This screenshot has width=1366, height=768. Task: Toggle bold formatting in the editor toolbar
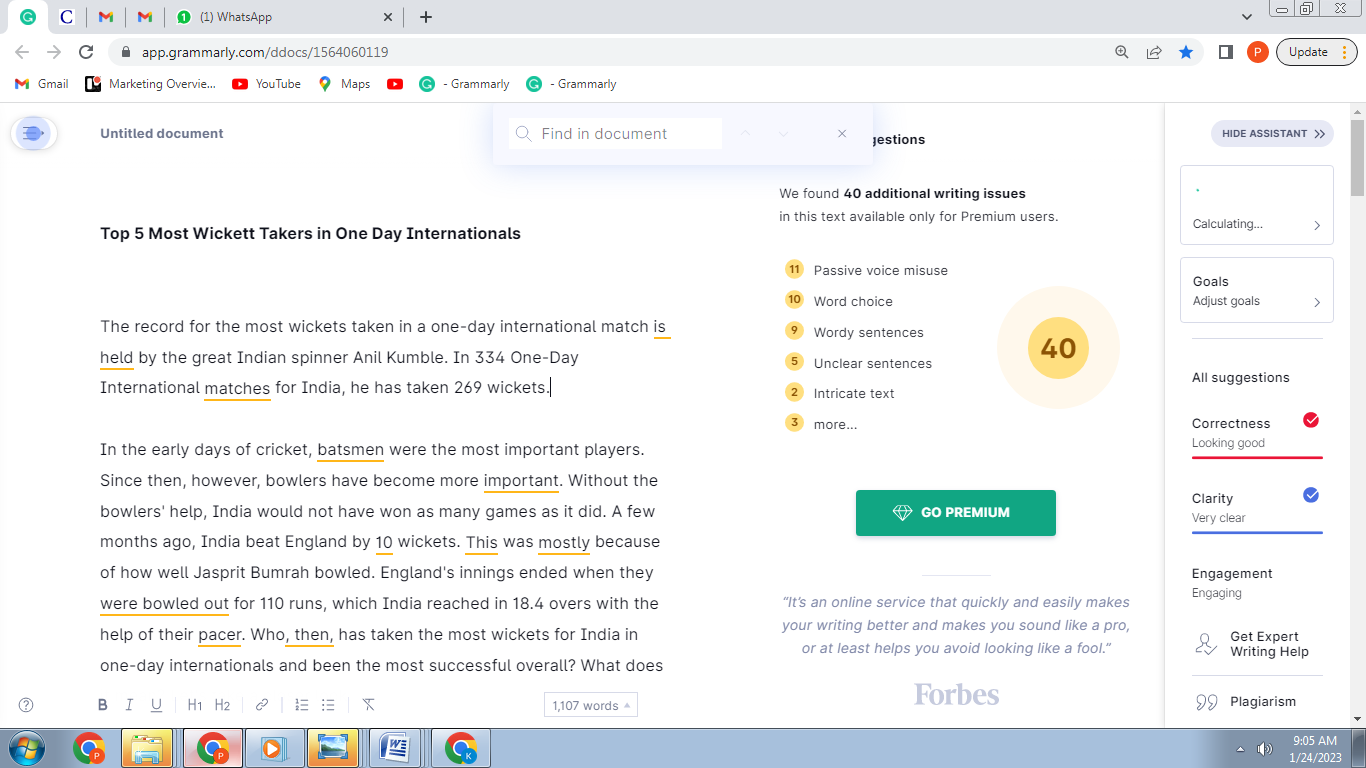pos(102,705)
